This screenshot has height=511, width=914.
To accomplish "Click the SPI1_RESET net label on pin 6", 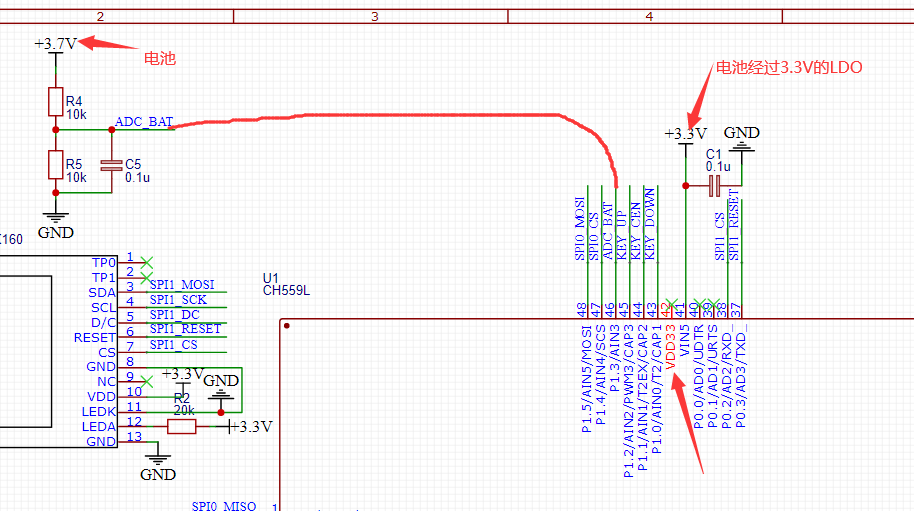I will (x=185, y=328).
